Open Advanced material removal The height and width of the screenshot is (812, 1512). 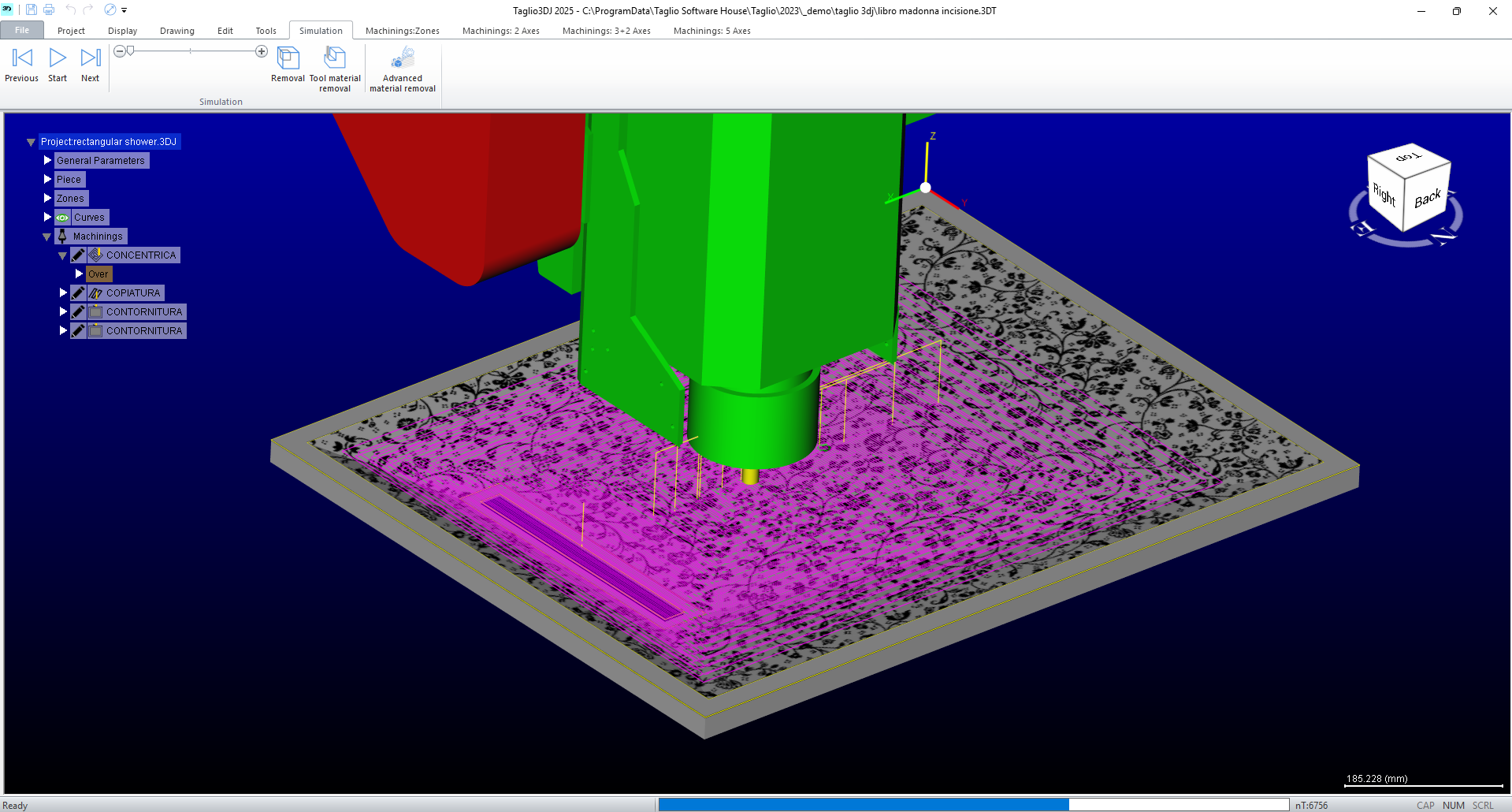(403, 58)
